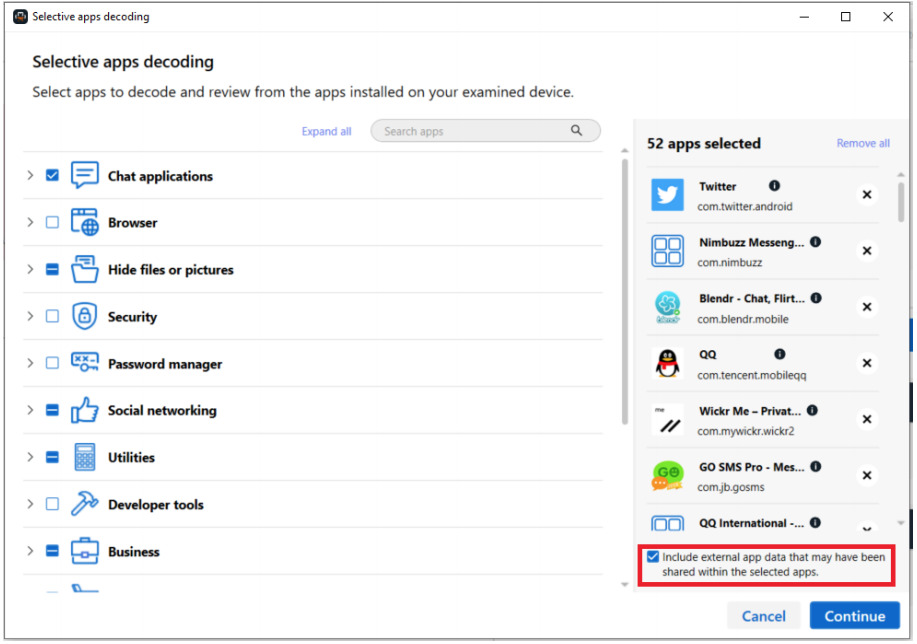Check the Security category checkbox
917x644 pixels.
point(52,316)
